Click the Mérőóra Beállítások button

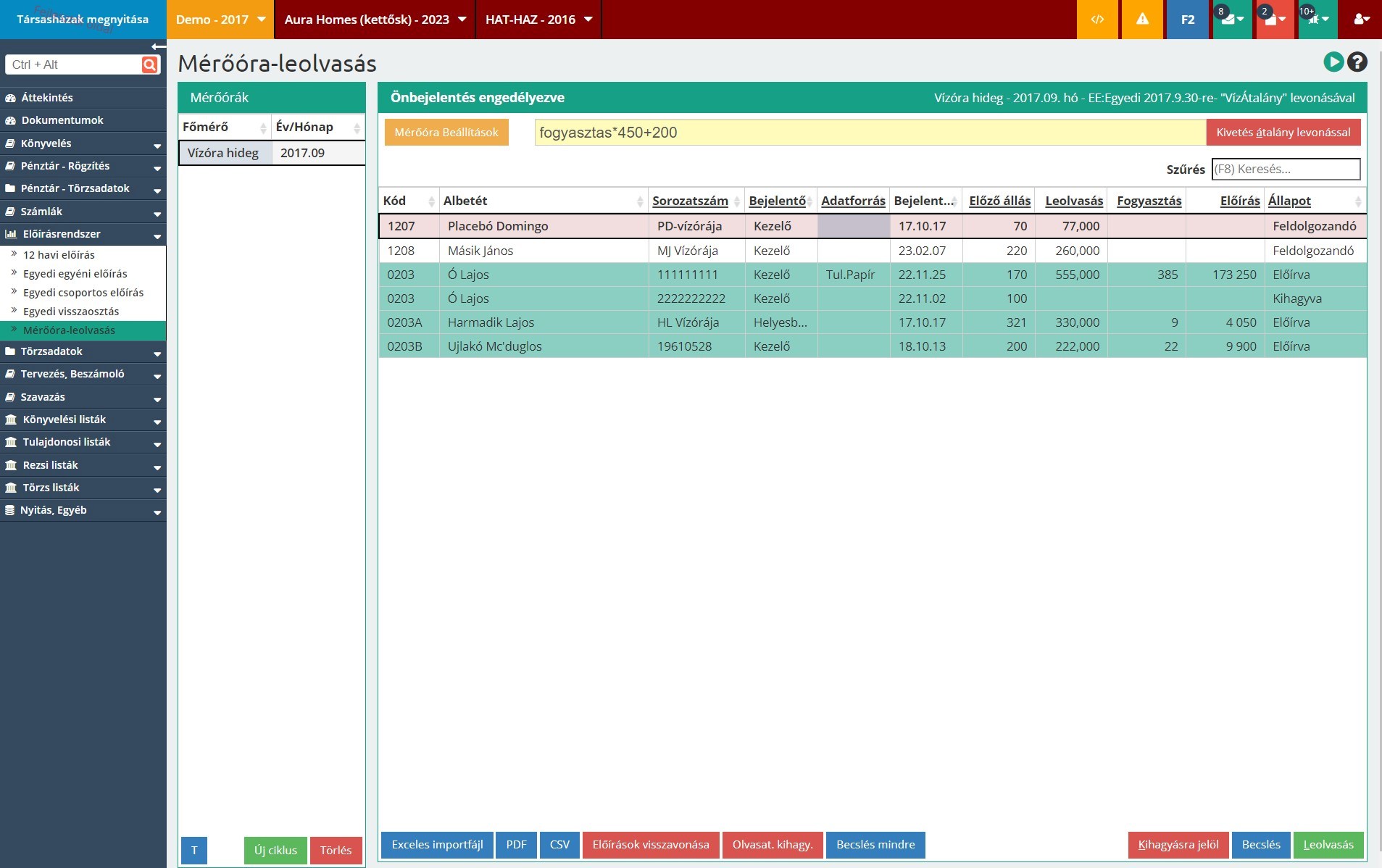point(446,133)
